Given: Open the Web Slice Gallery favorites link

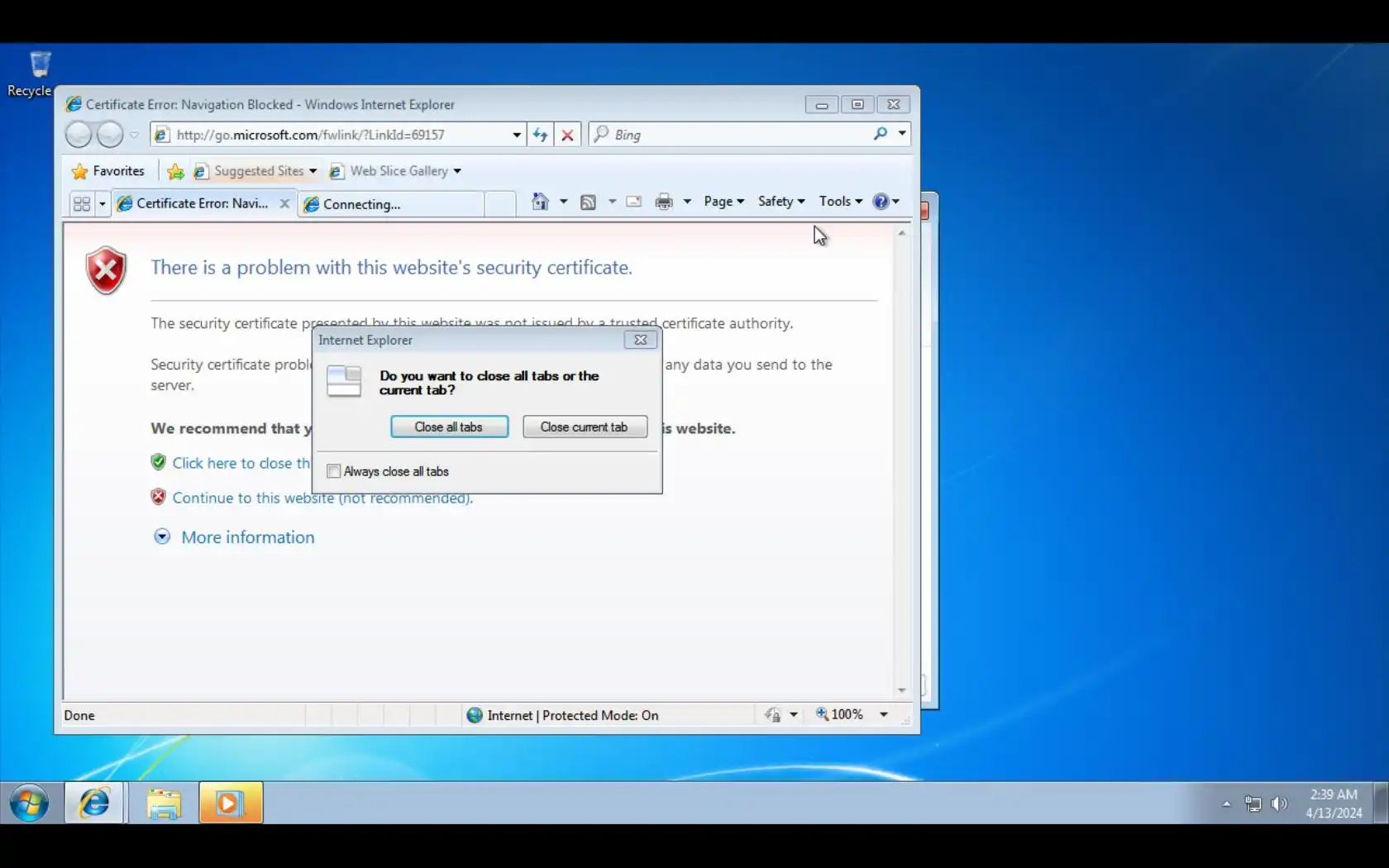Looking at the screenshot, I should point(399,171).
